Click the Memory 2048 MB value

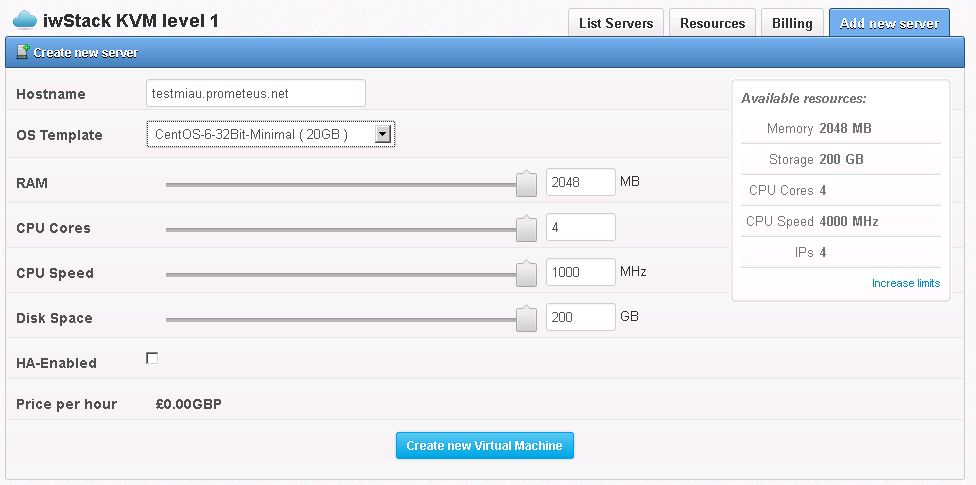[x=845, y=129]
